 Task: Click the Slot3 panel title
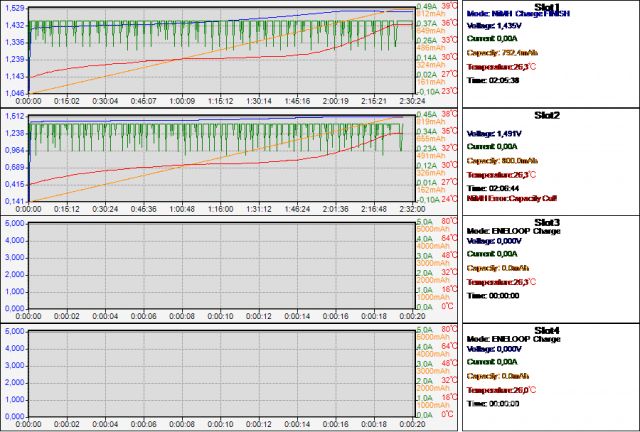547,223
